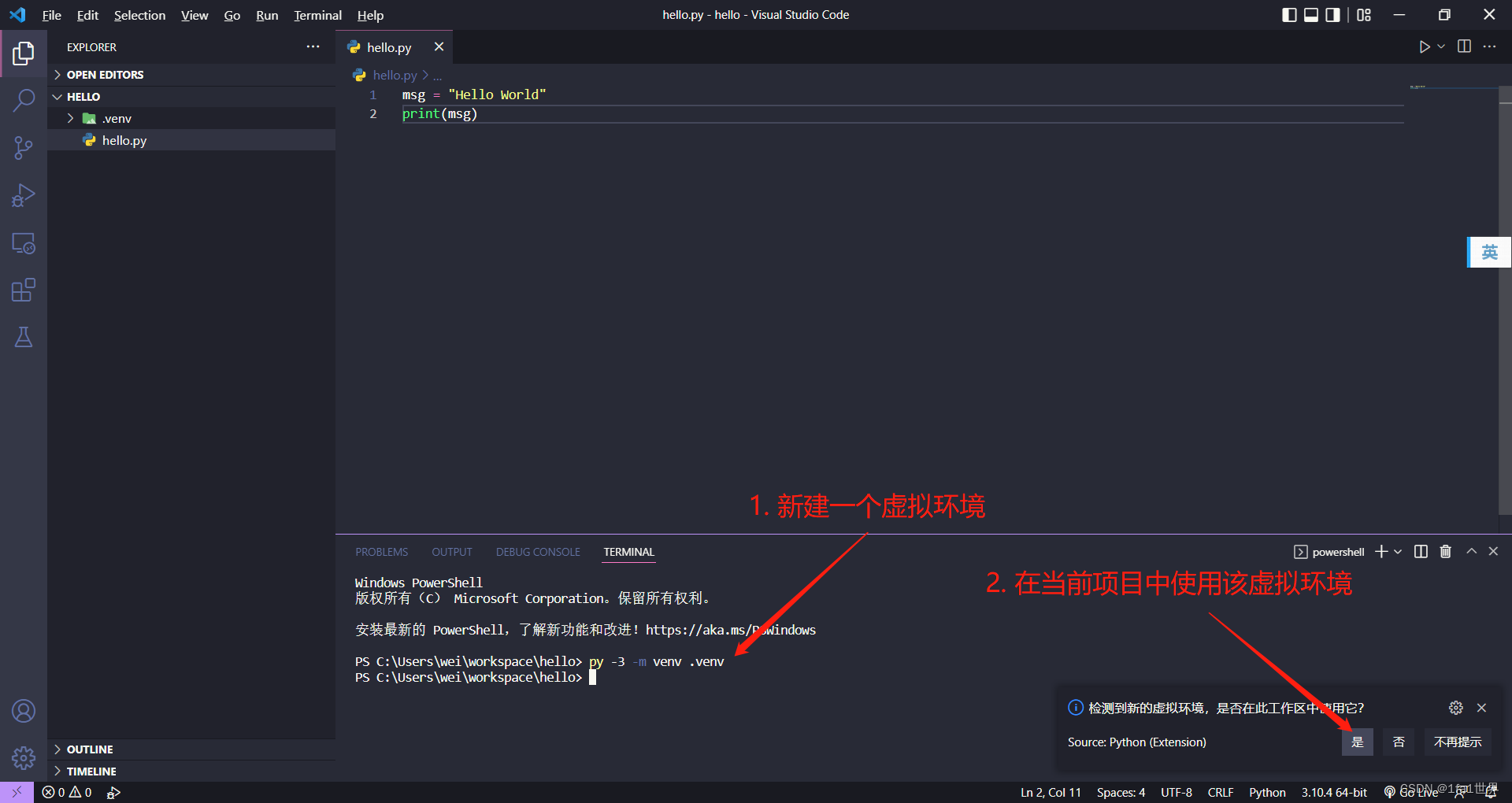
Task: Open the Remote Explorer icon
Action: (24, 243)
